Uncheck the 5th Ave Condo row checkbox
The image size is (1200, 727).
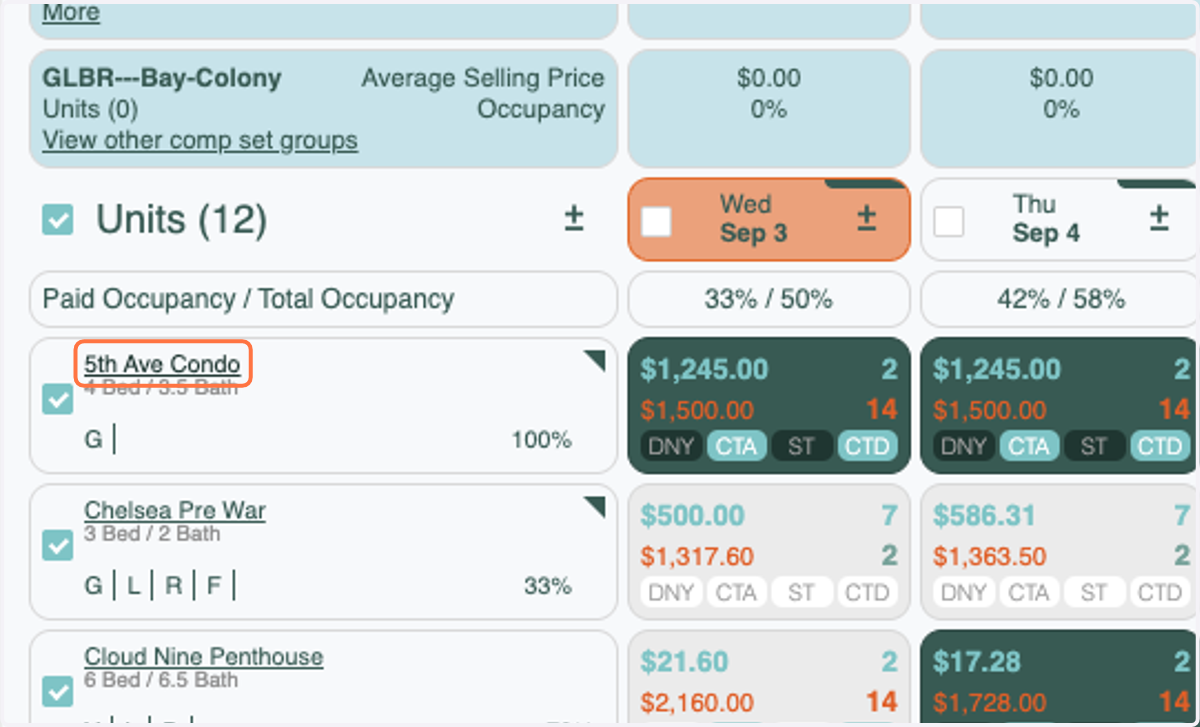click(x=58, y=400)
